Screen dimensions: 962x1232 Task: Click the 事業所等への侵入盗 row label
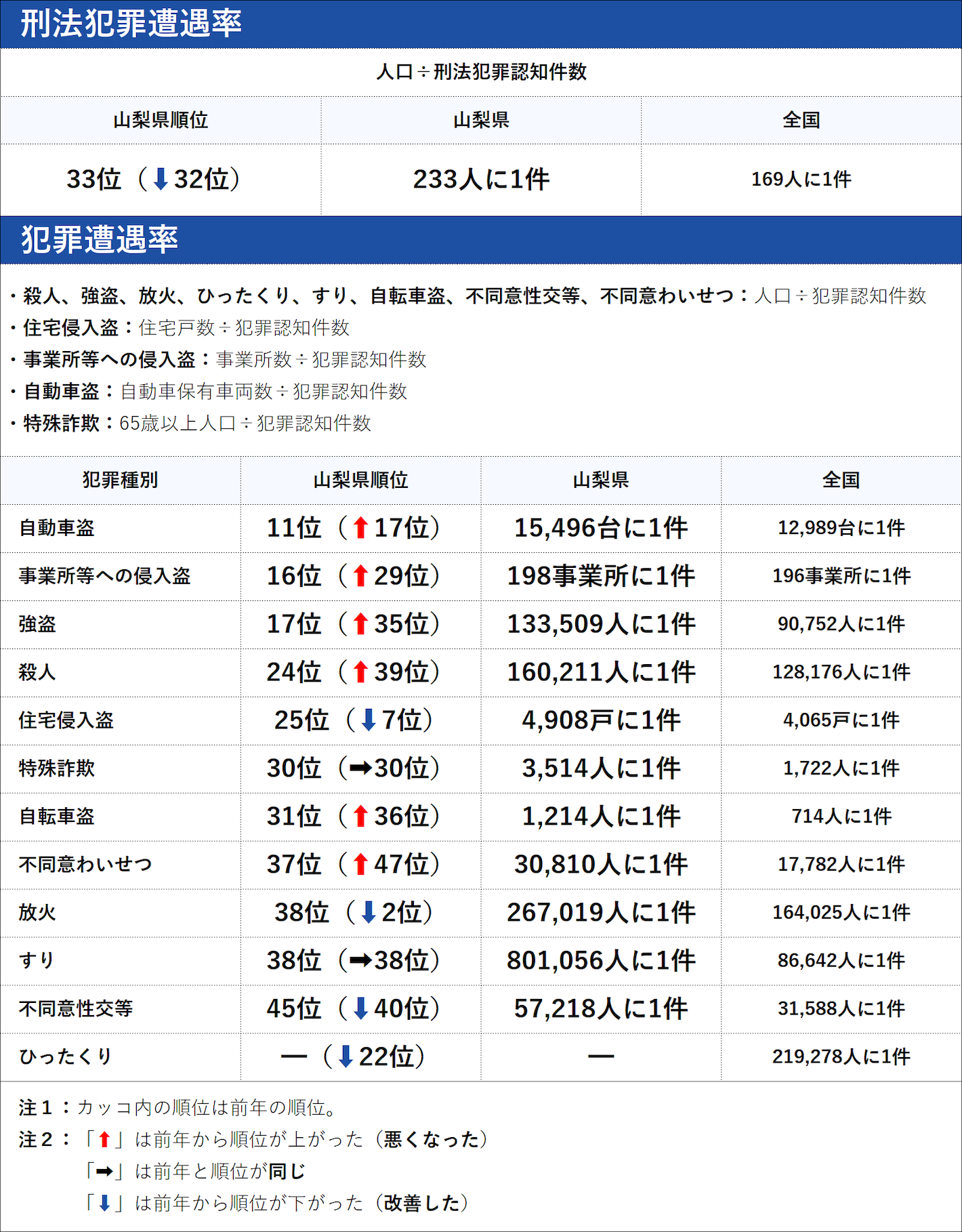click(105, 576)
